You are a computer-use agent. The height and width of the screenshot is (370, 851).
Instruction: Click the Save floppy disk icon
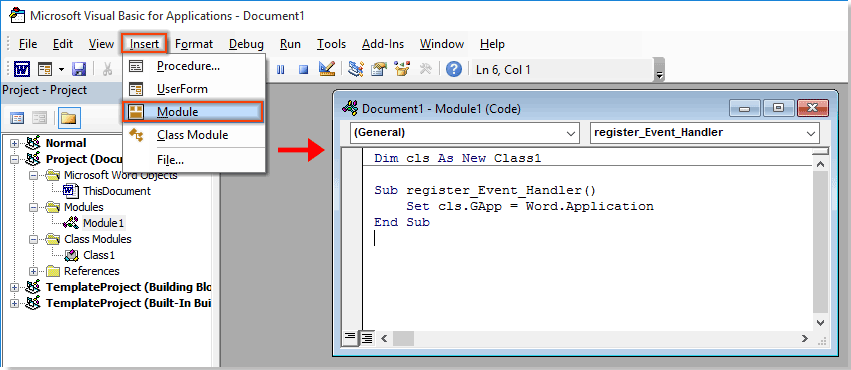coord(79,69)
